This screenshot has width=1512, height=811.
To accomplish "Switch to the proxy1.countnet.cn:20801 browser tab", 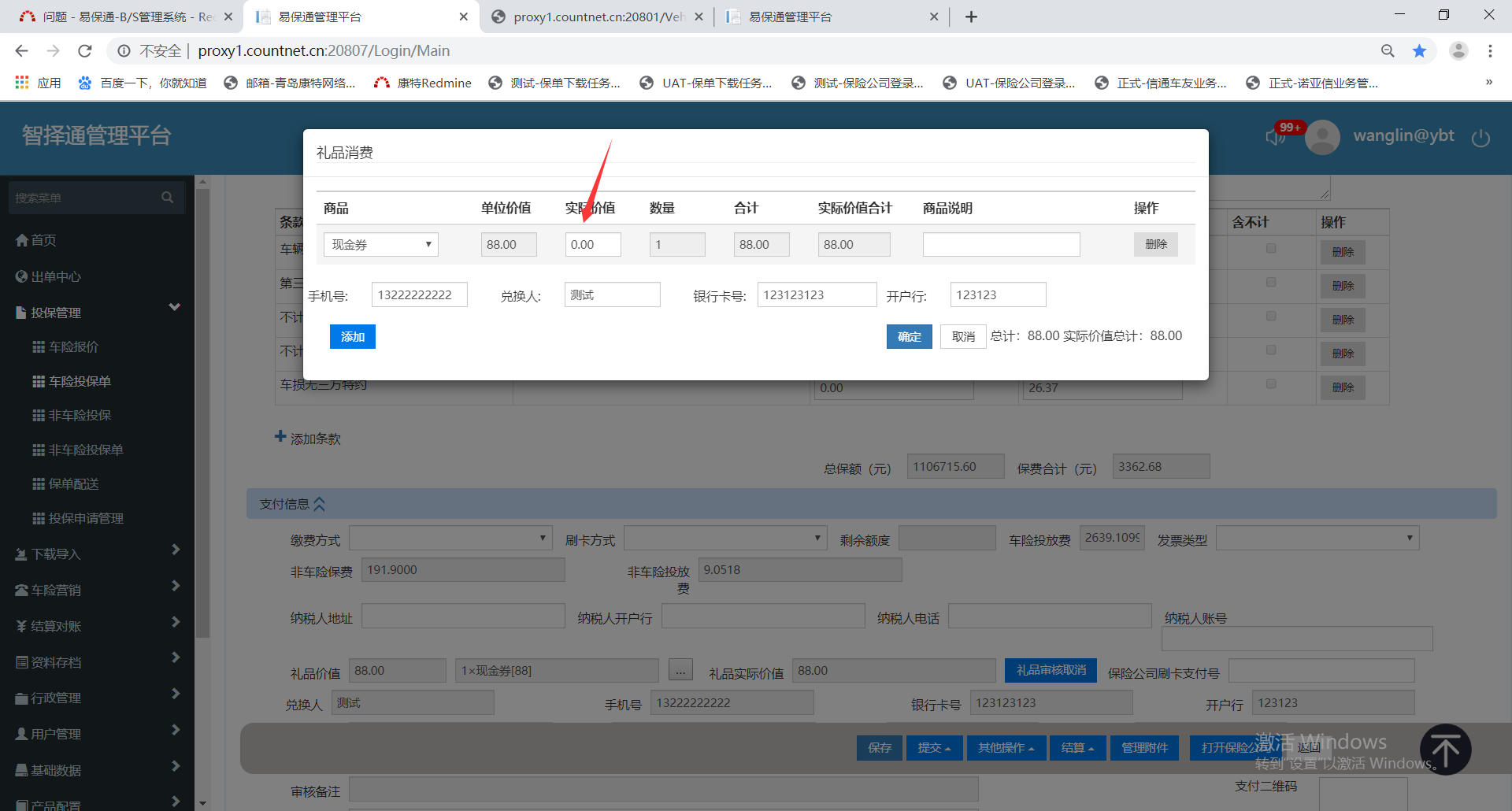I will click(x=596, y=17).
